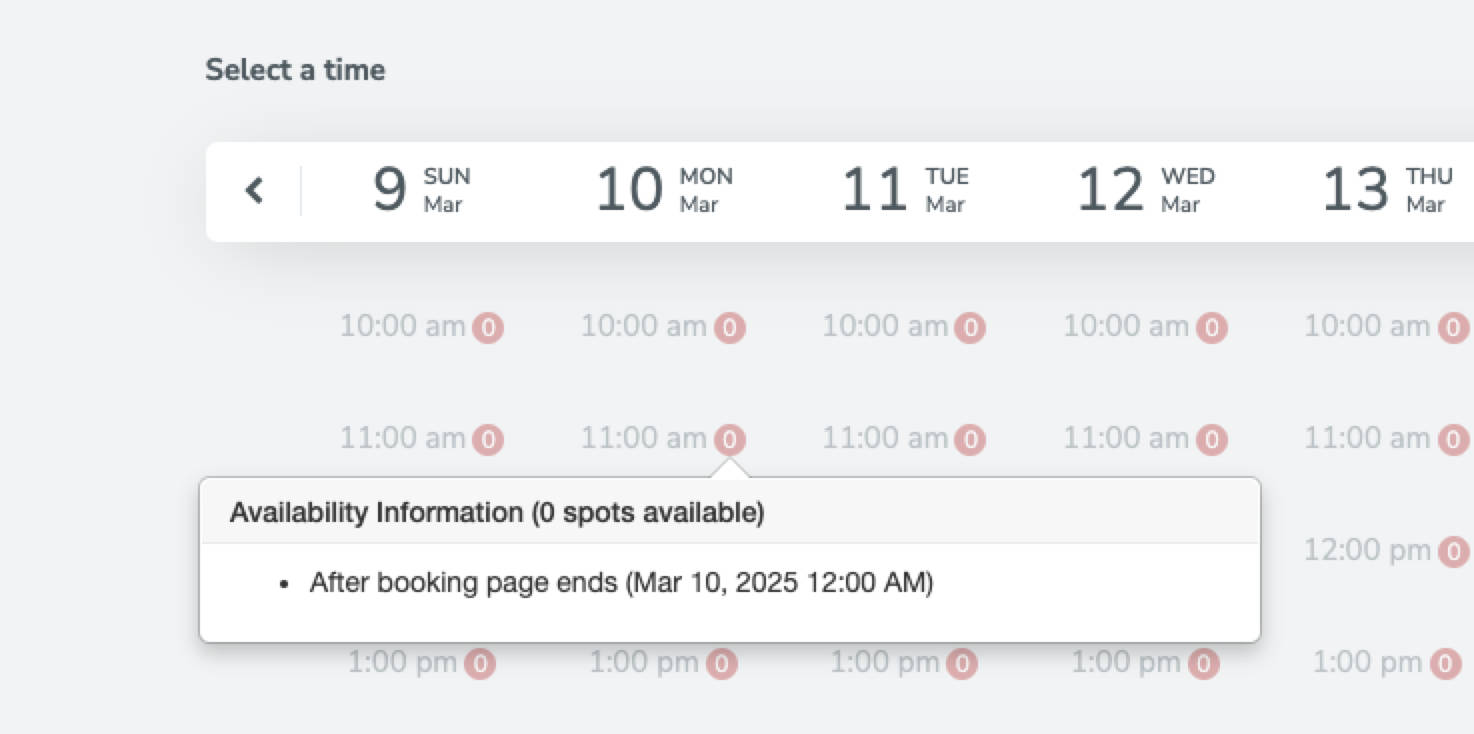Click the Select a time heading
The width and height of the screenshot is (1474, 734).
[294, 69]
